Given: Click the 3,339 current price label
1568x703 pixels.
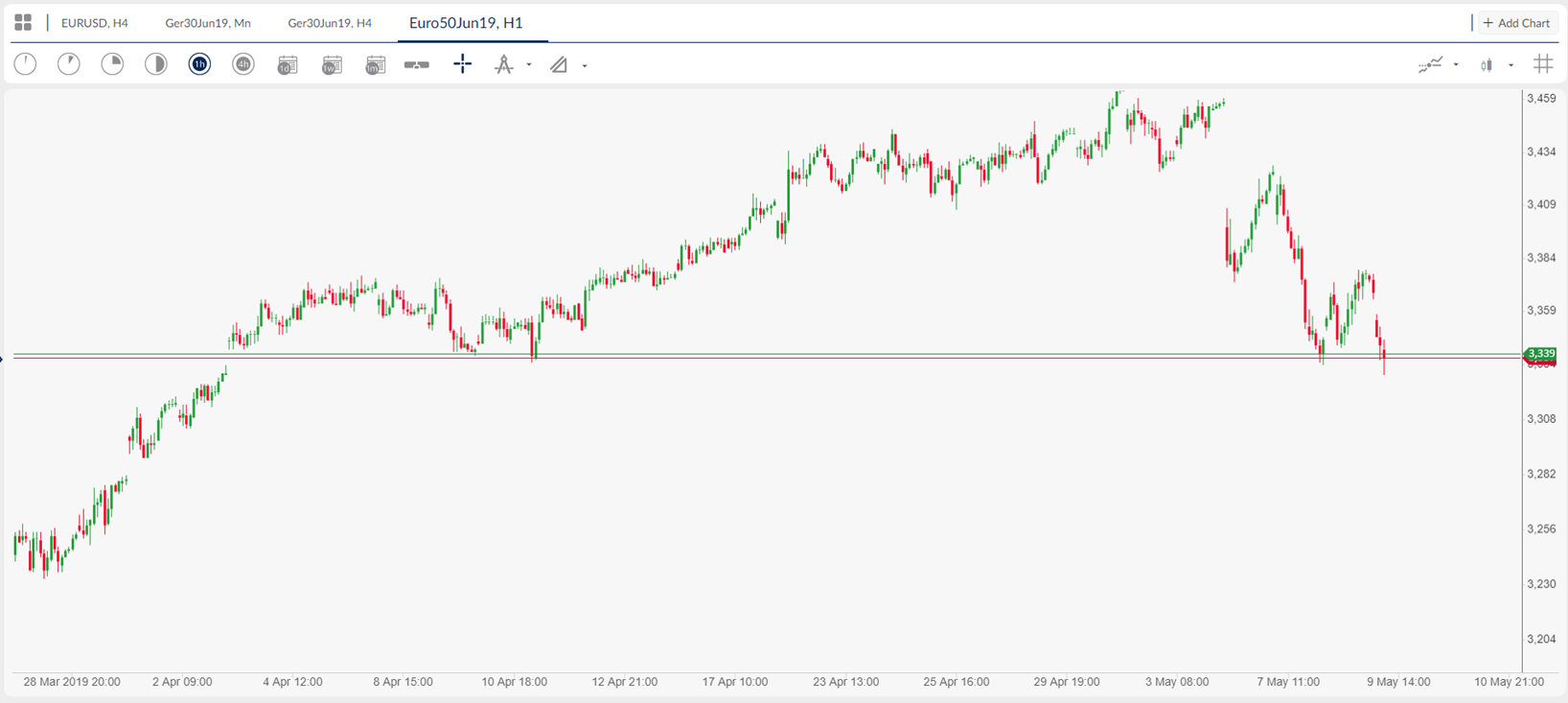Looking at the screenshot, I should 1540,354.
